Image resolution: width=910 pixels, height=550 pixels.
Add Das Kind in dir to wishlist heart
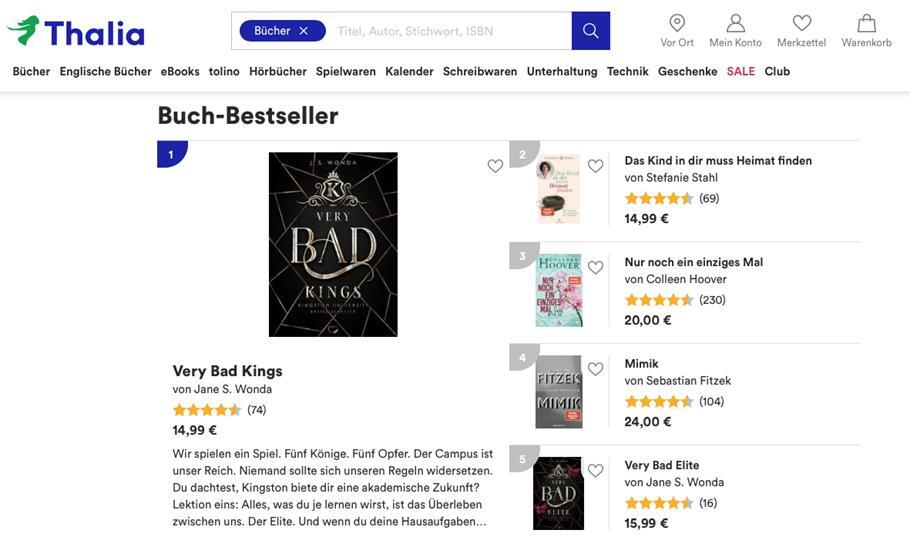point(595,166)
